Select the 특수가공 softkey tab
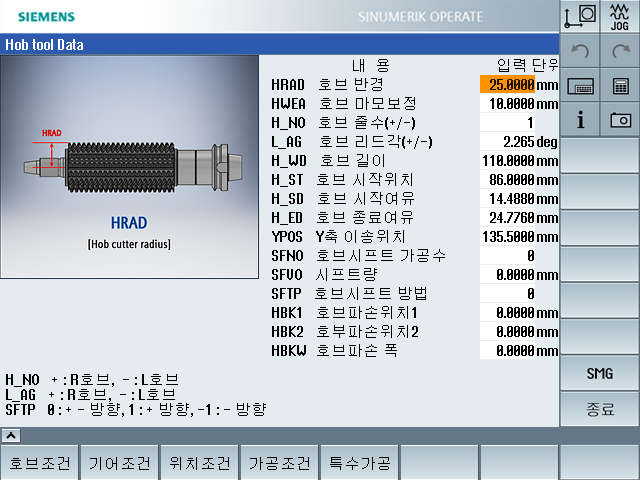Screen dimensions: 640x480 point(360,463)
